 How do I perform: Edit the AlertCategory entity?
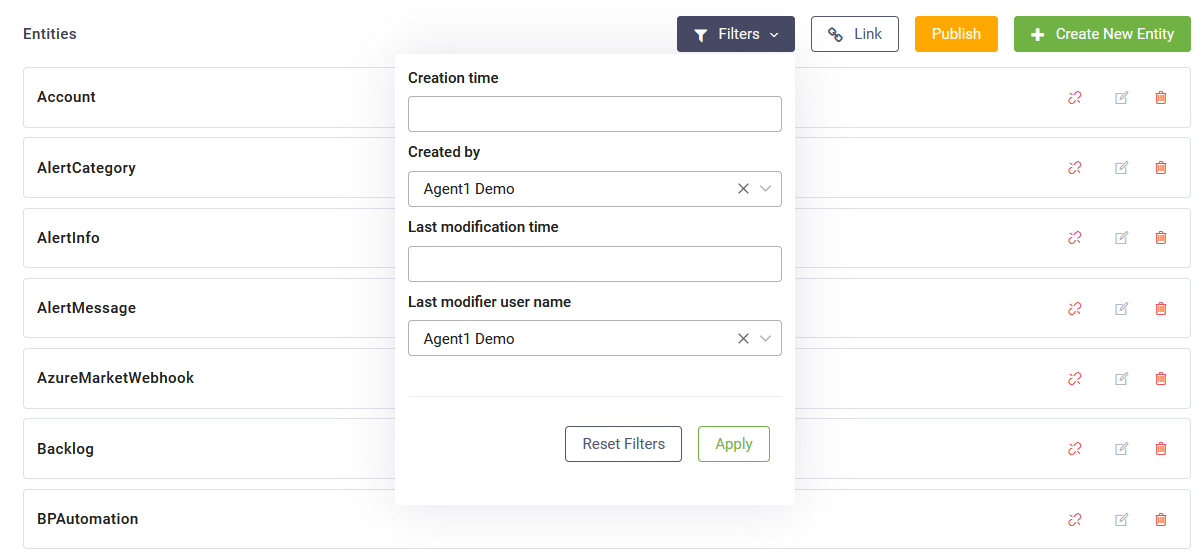coord(1122,168)
